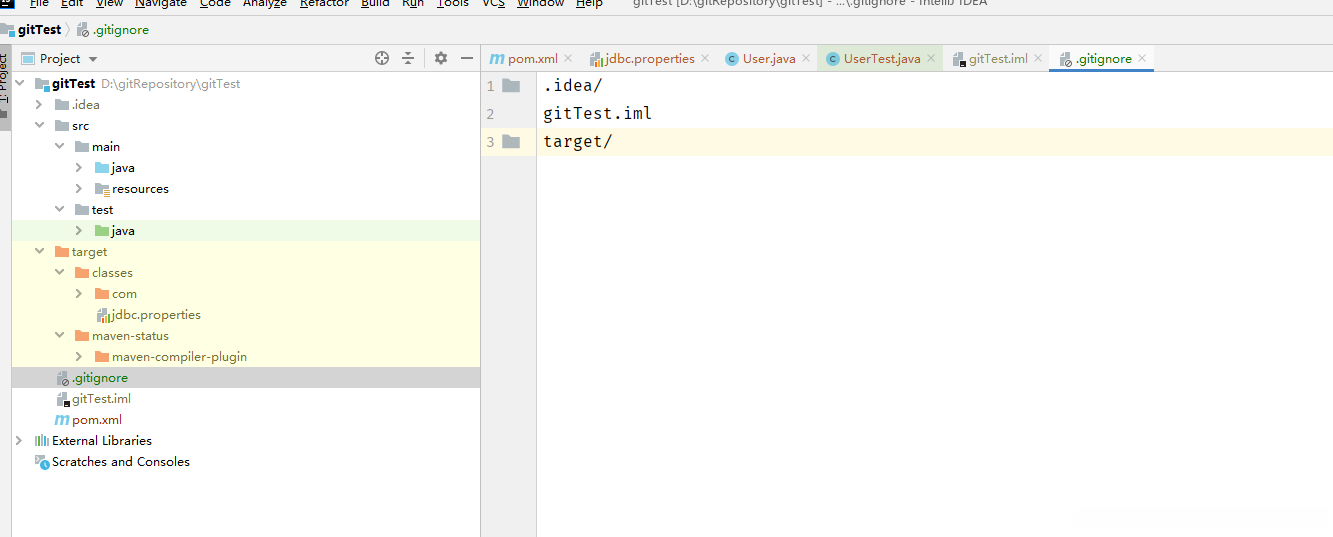Expand External Libraries node arrow
1333x537 pixels.
[x=19, y=440]
